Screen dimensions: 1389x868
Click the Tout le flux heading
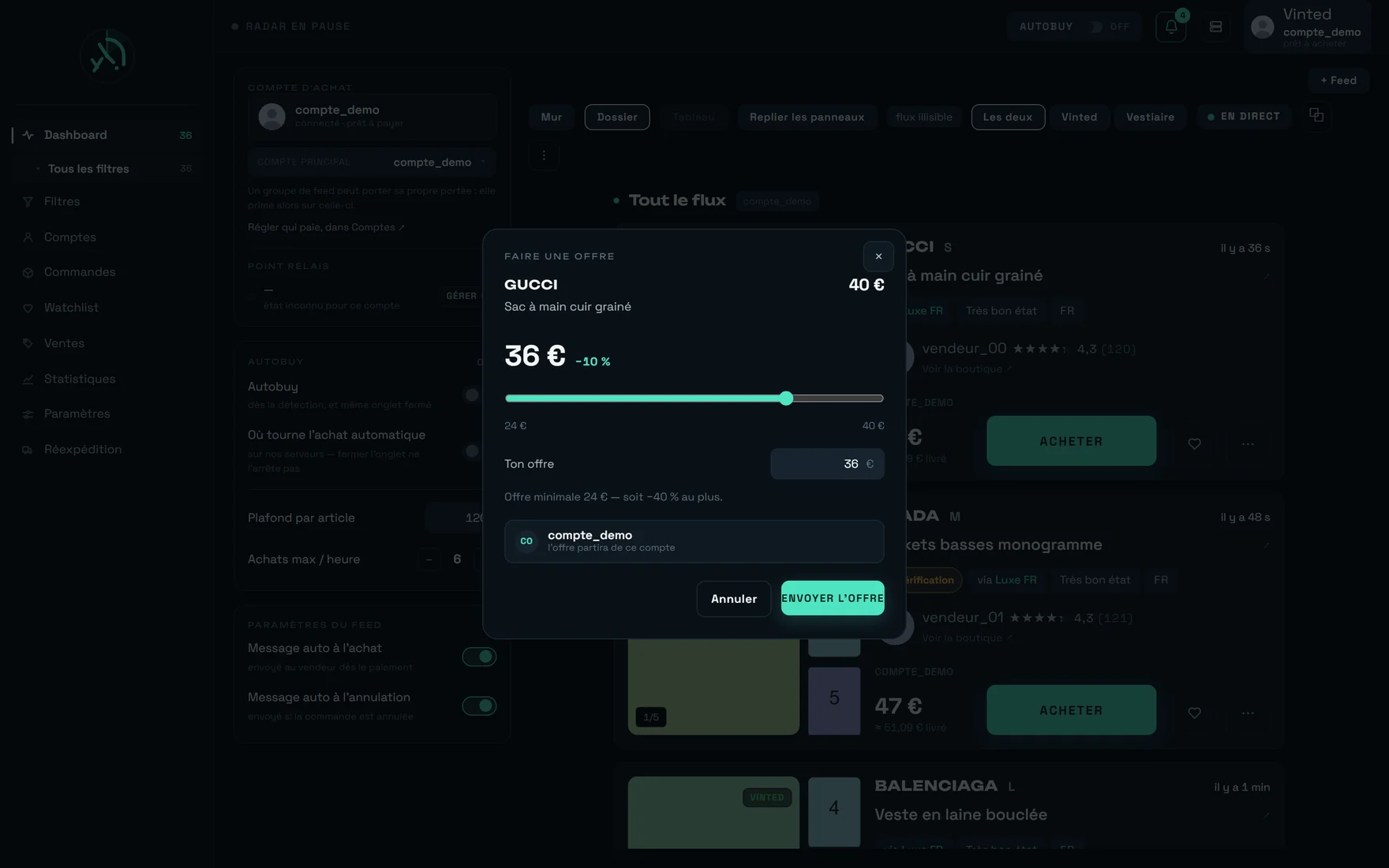pos(677,200)
